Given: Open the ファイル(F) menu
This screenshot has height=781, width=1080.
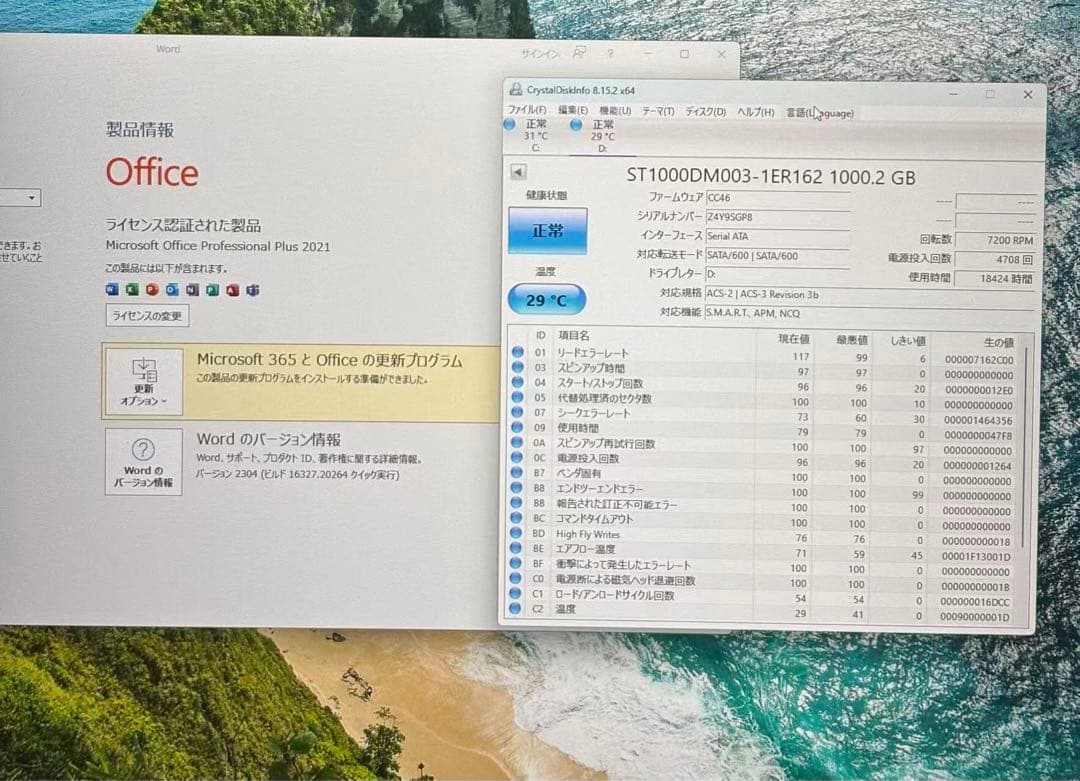Looking at the screenshot, I should (x=526, y=111).
